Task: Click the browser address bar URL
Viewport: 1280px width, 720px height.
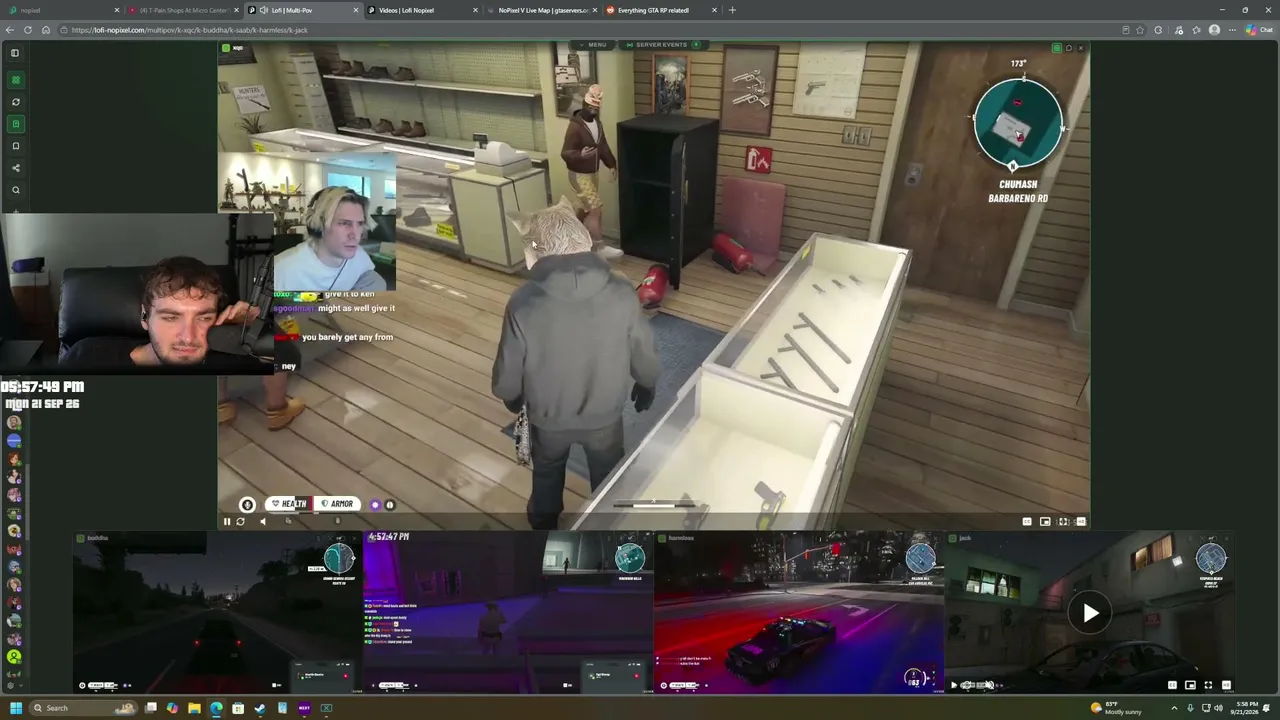Action: [x=189, y=30]
